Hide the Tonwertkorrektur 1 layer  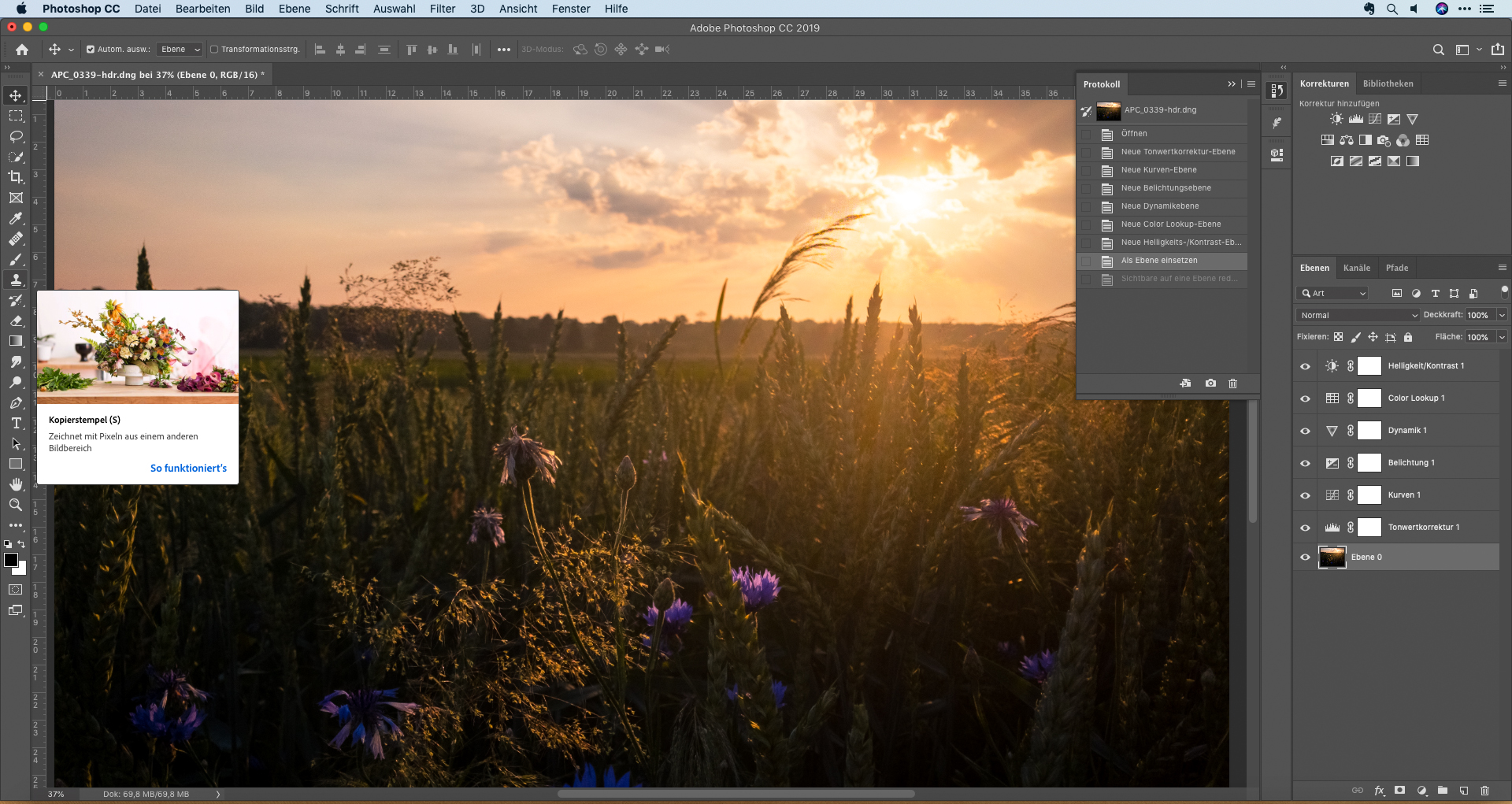tap(1305, 528)
